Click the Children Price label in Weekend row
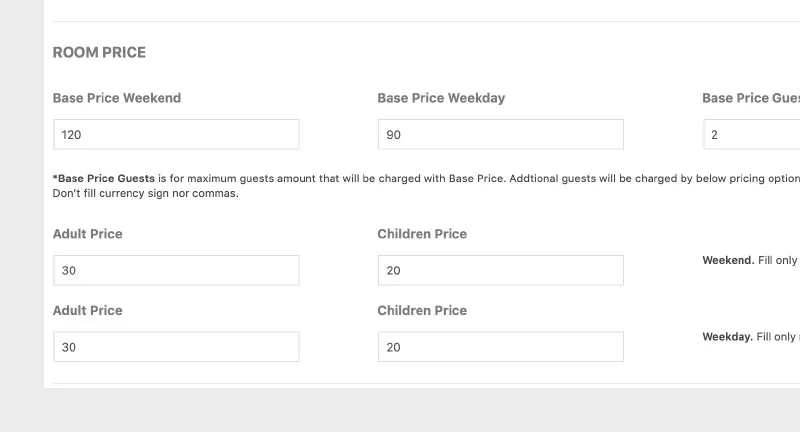Image resolution: width=800 pixels, height=432 pixels. (x=422, y=234)
